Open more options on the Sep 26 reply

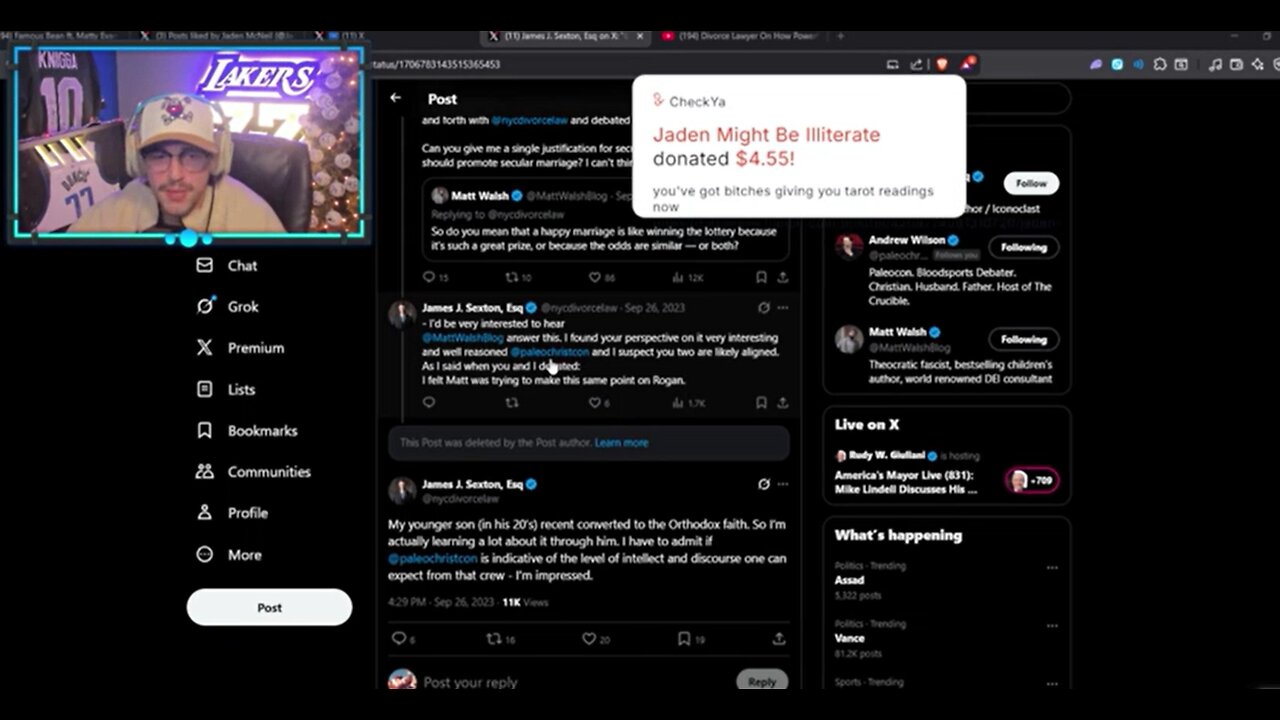(x=782, y=308)
